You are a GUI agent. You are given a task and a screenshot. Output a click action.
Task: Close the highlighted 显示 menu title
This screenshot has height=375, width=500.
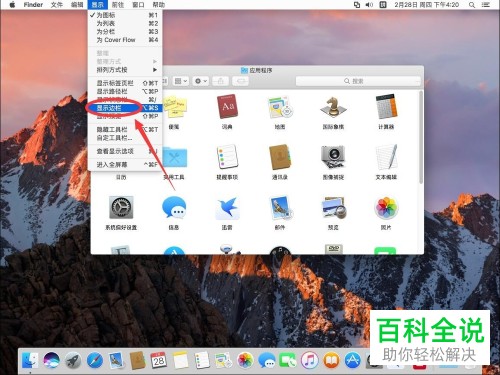tap(97, 5)
